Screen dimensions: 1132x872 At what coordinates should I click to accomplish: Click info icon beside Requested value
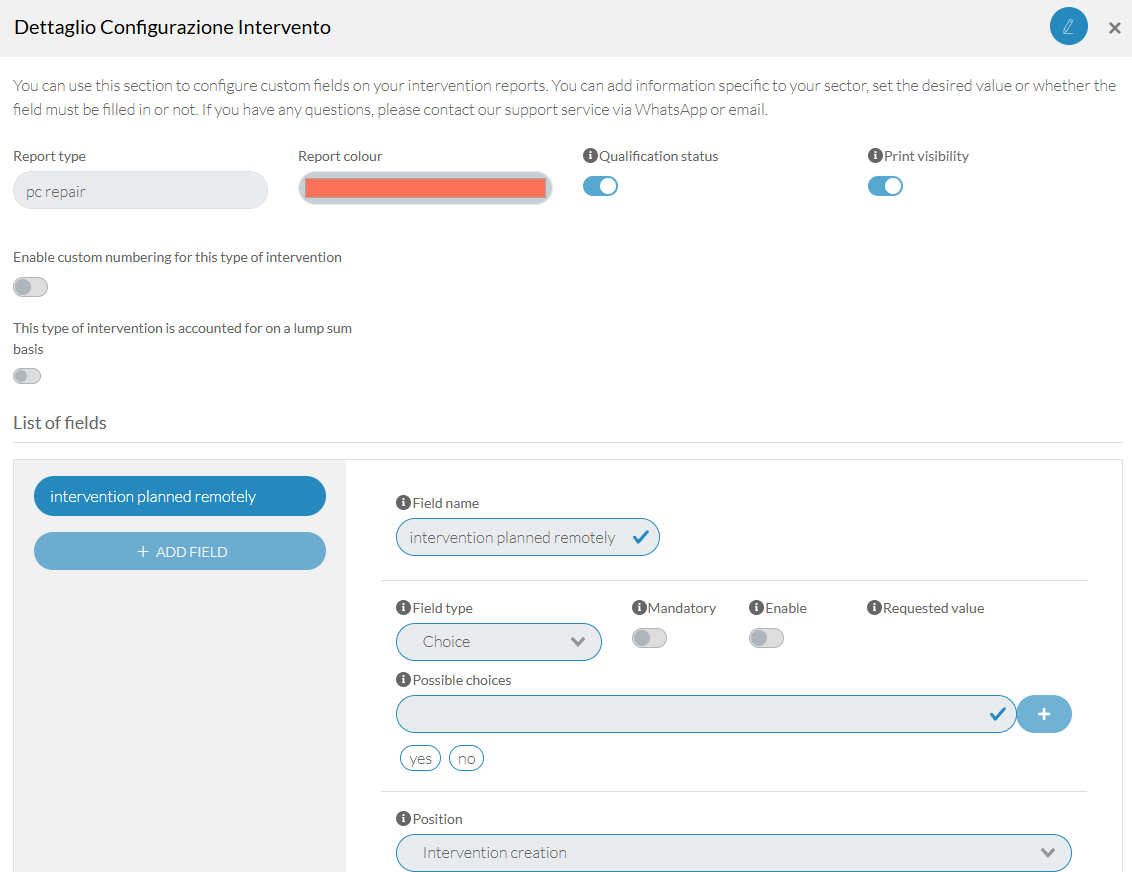(x=874, y=607)
